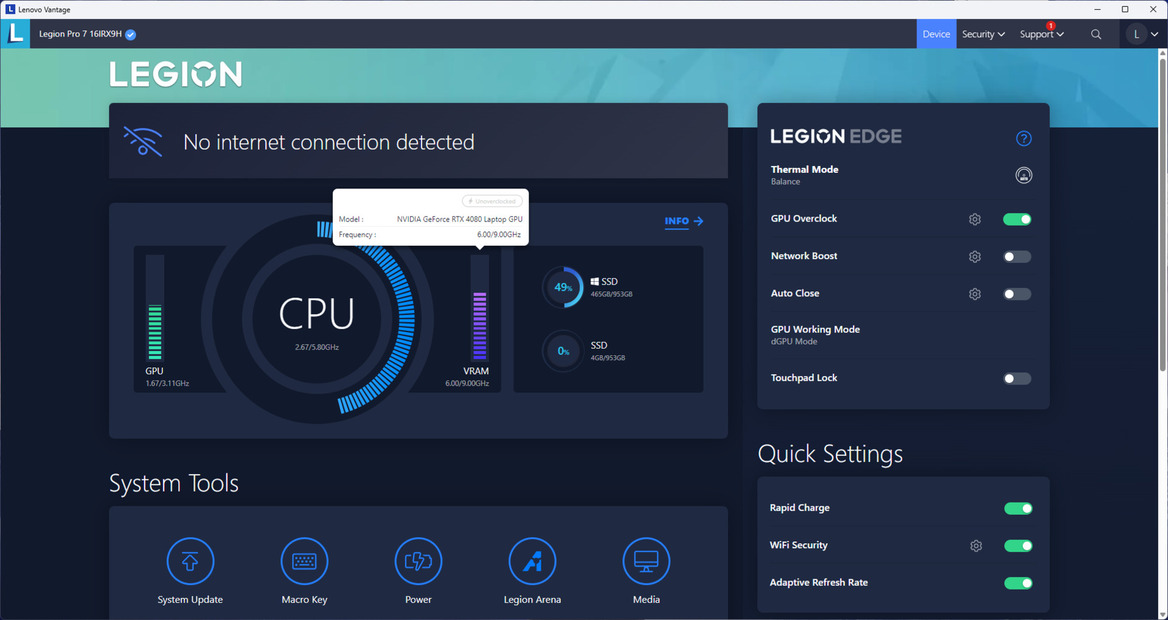Click the 465GB/953GB SSD capacity text
The height and width of the screenshot is (620, 1168).
click(612, 294)
